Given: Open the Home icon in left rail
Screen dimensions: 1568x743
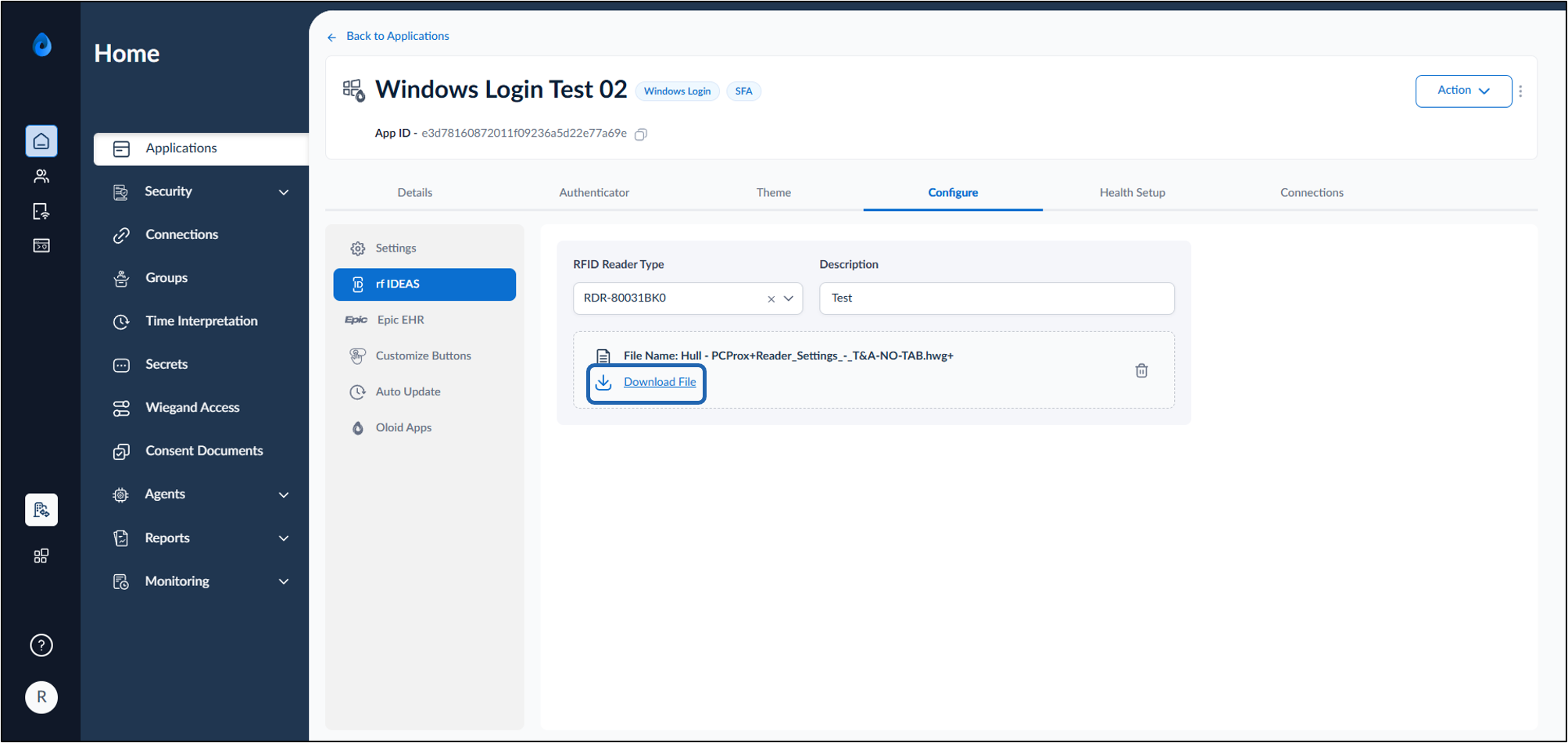Looking at the screenshot, I should coord(41,141).
